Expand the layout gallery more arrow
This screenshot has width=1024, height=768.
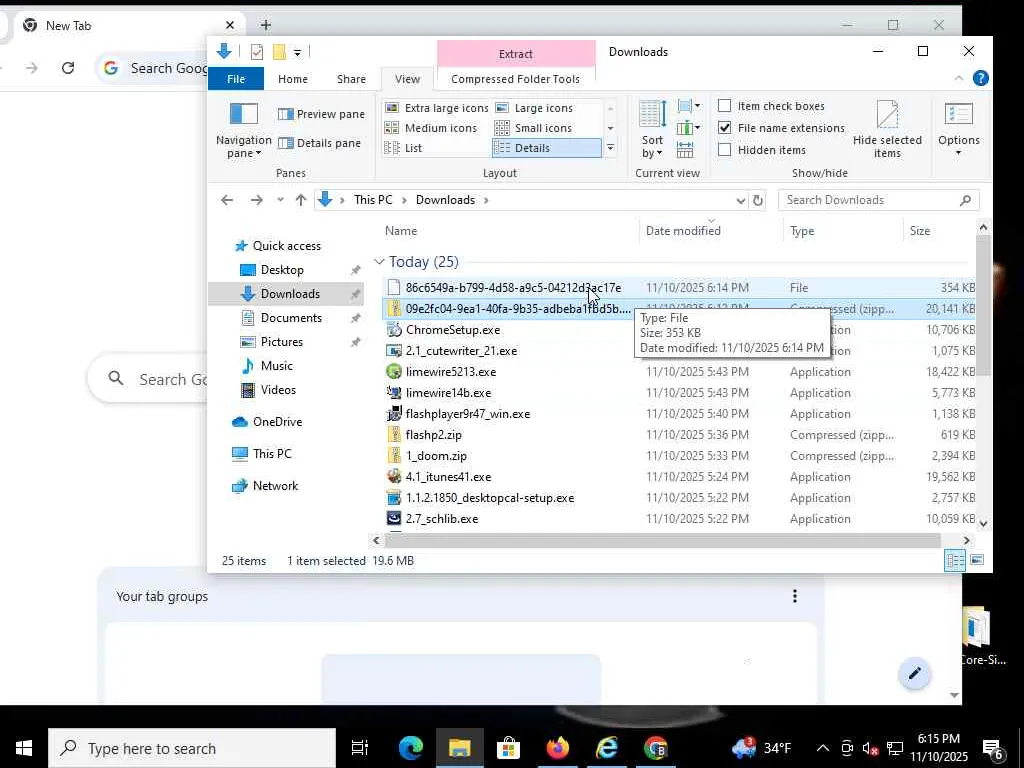pos(610,148)
